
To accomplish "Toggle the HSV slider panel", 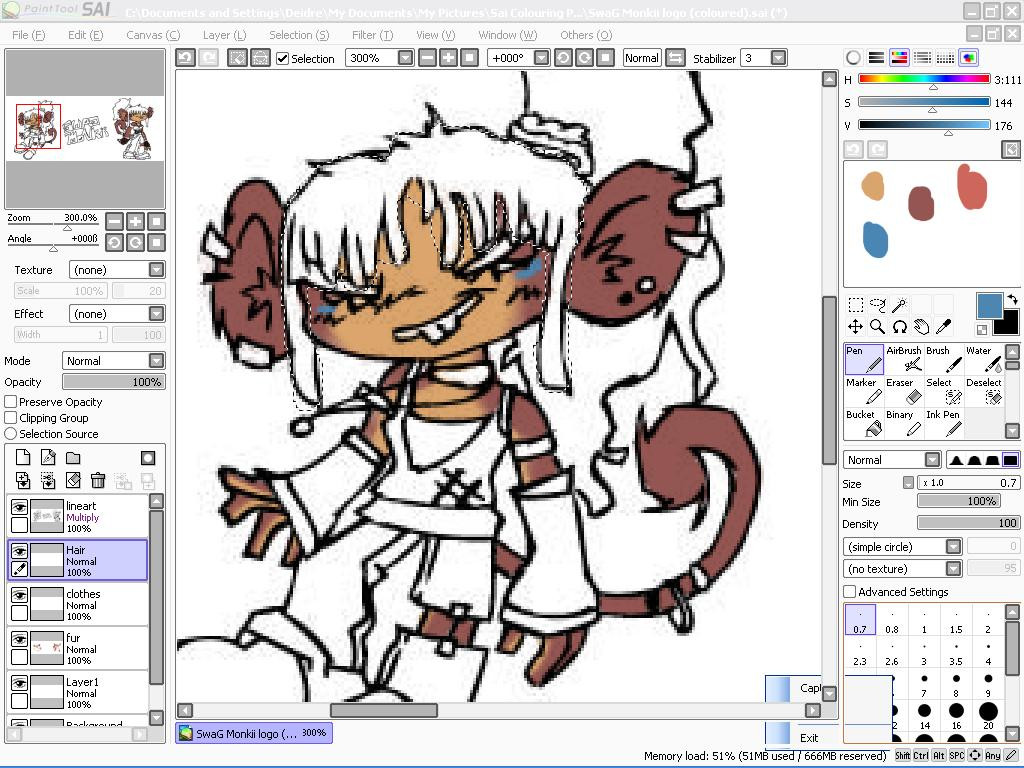I will (899, 58).
